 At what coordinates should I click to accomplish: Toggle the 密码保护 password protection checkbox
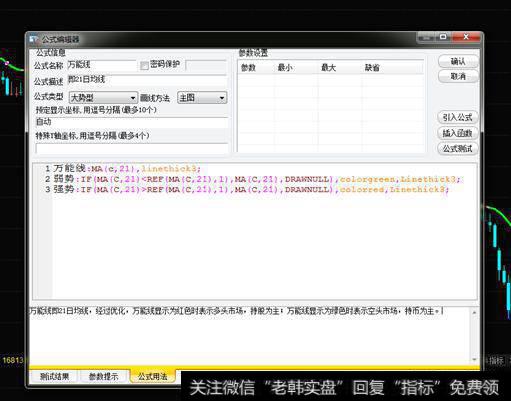tap(144, 65)
